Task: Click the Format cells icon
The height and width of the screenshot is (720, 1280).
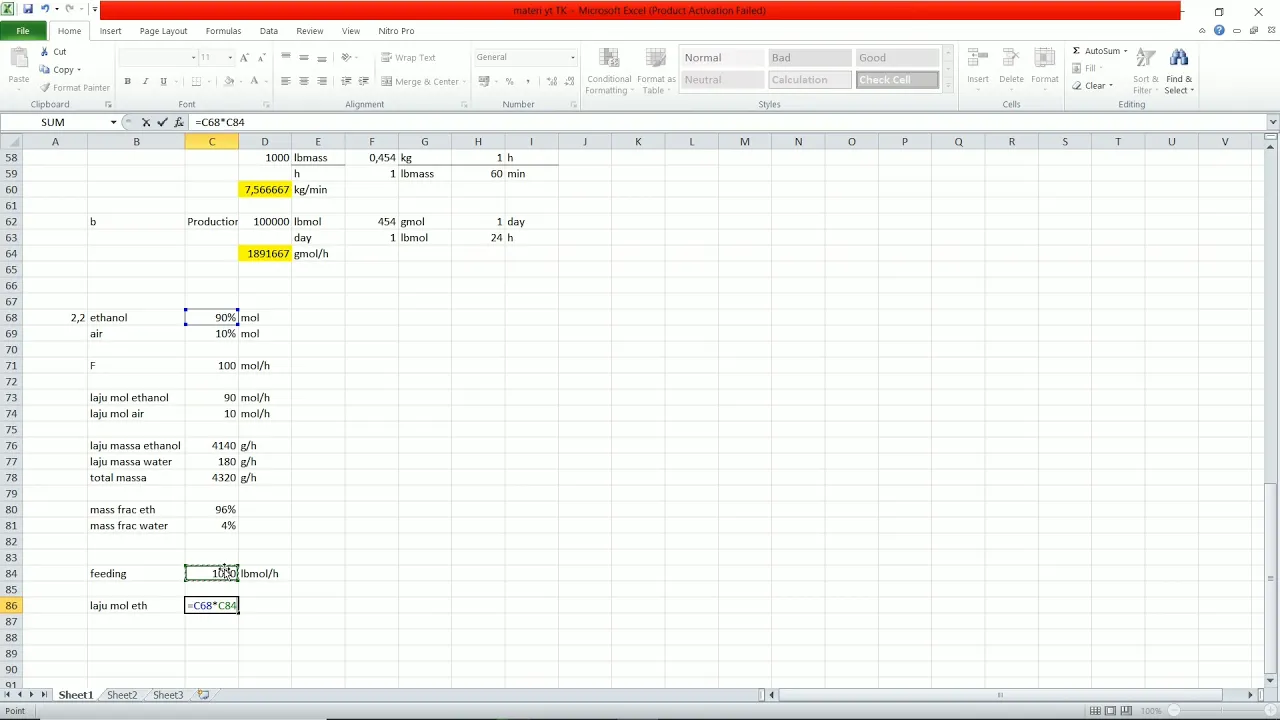Action: click(x=1045, y=67)
